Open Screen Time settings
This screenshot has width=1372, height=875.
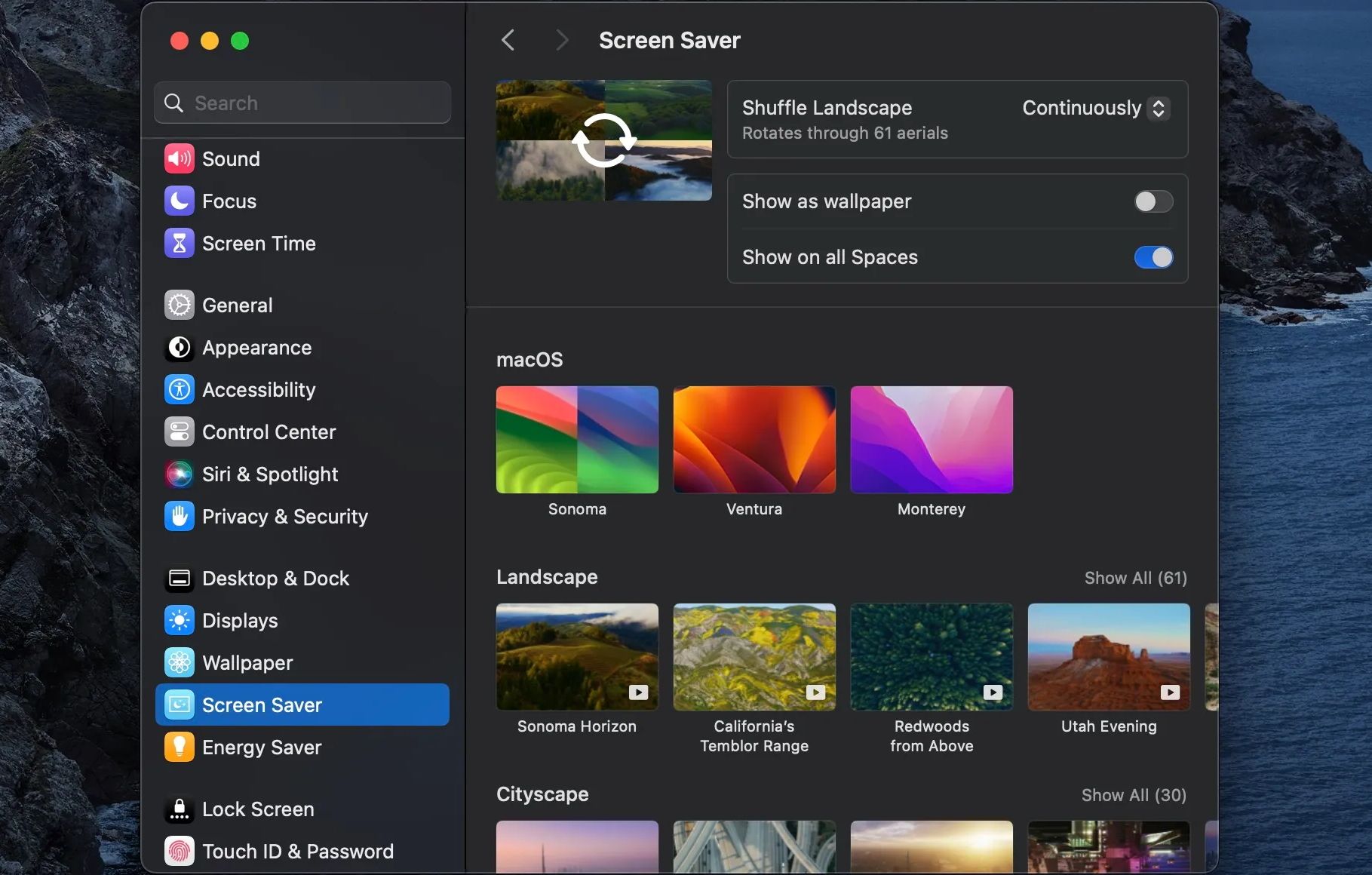pyautogui.click(x=259, y=243)
